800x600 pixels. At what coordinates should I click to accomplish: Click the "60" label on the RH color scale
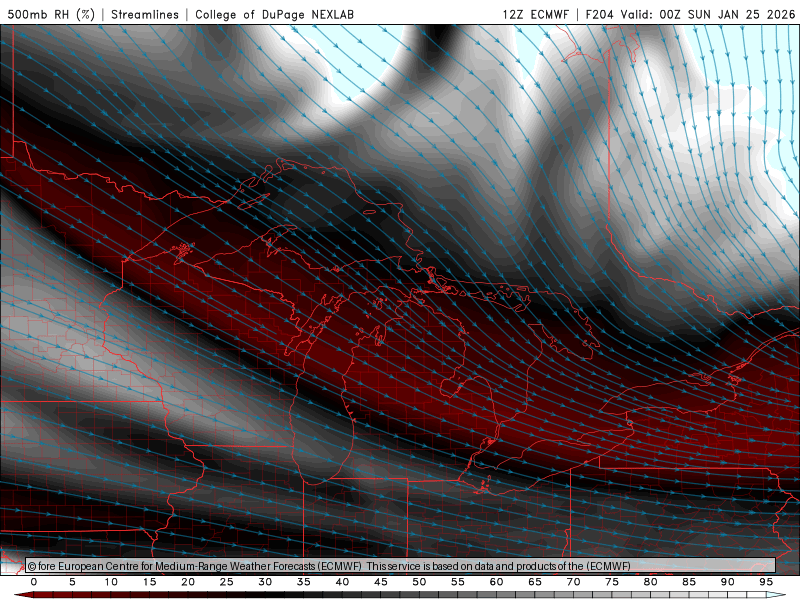tap(496, 582)
